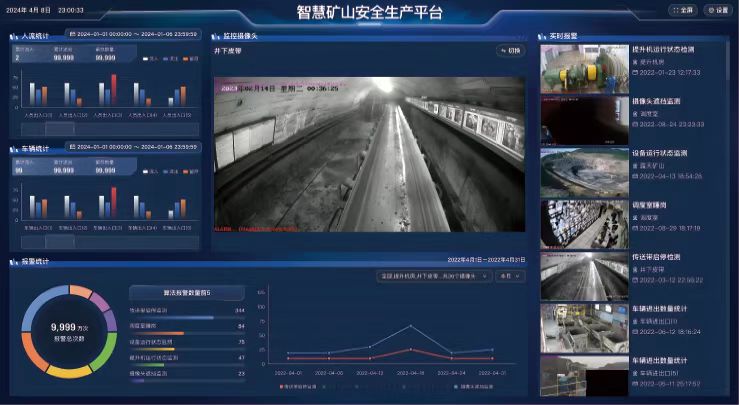The height and width of the screenshot is (405, 739).
Task: Click the 实时报警 panel header icon
Action: pyautogui.click(x=542, y=36)
